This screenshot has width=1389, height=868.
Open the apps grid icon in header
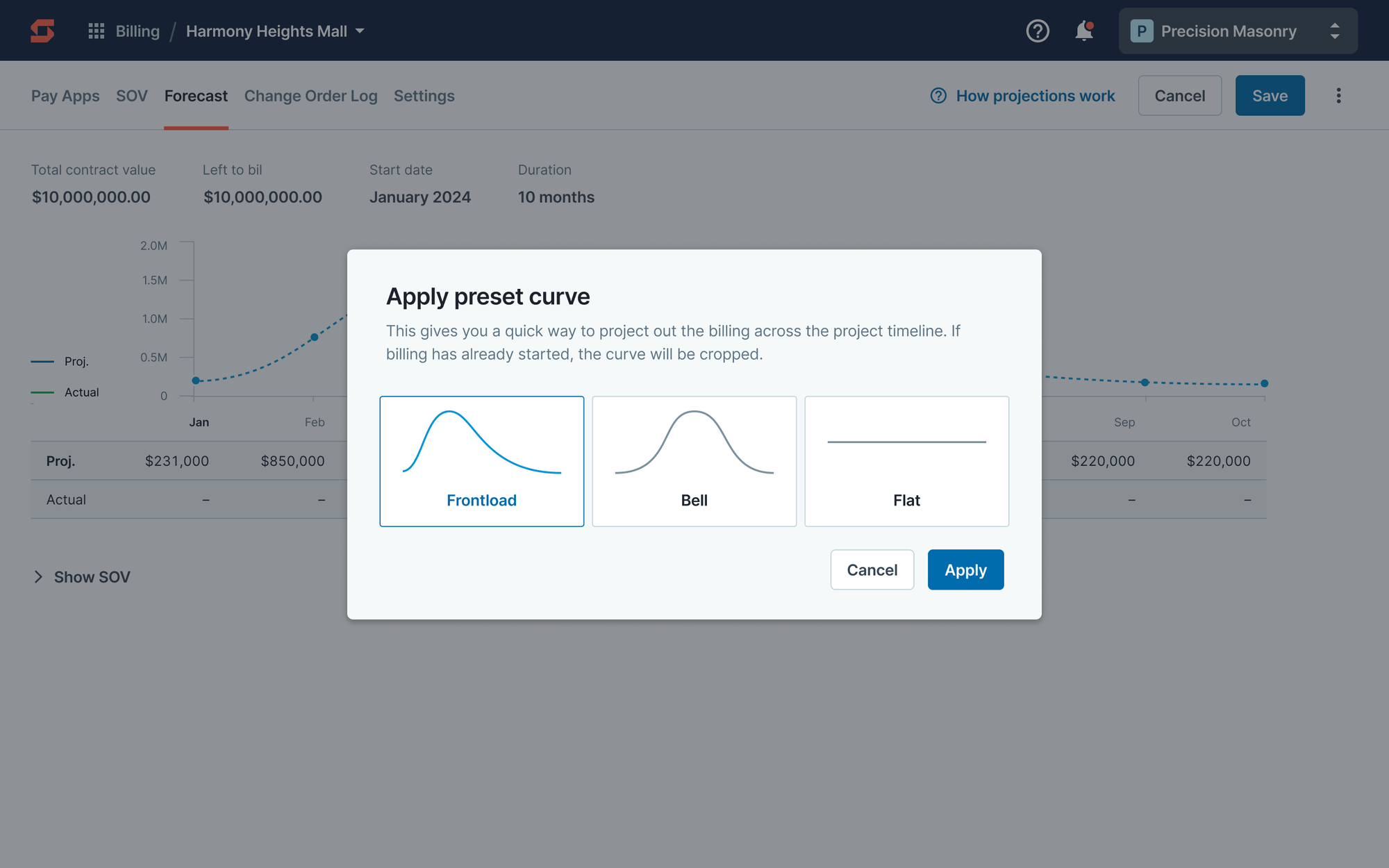(95, 31)
